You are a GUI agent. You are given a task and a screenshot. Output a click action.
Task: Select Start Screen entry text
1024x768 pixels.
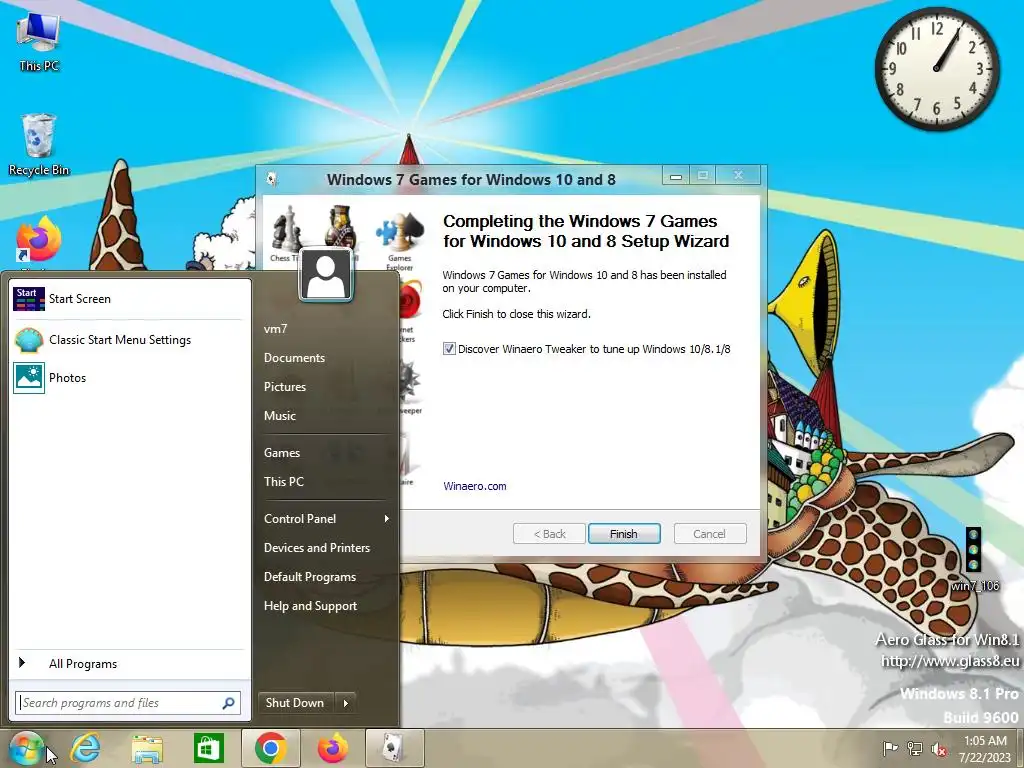(80, 299)
